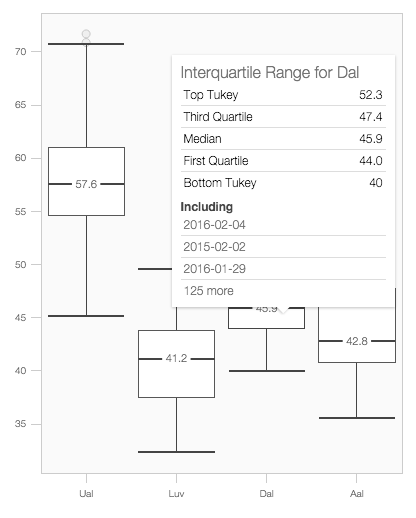416x518 pixels.
Task: Click the outlier circle above Ual
Action: [x=86, y=34]
